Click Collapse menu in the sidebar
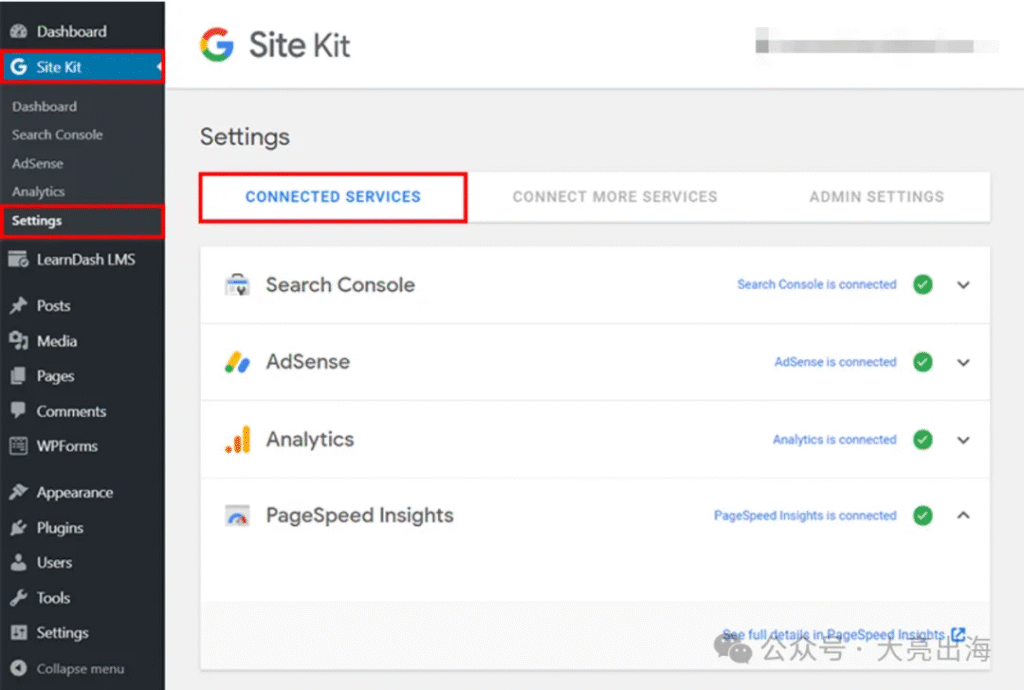This screenshot has height=690, width=1024. pyautogui.click(x=80, y=669)
